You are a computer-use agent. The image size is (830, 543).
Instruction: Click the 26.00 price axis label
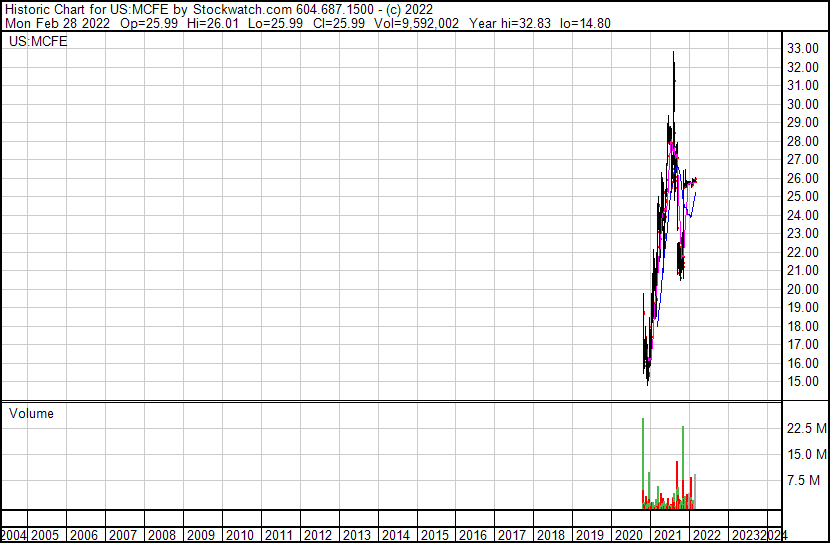coord(803,178)
